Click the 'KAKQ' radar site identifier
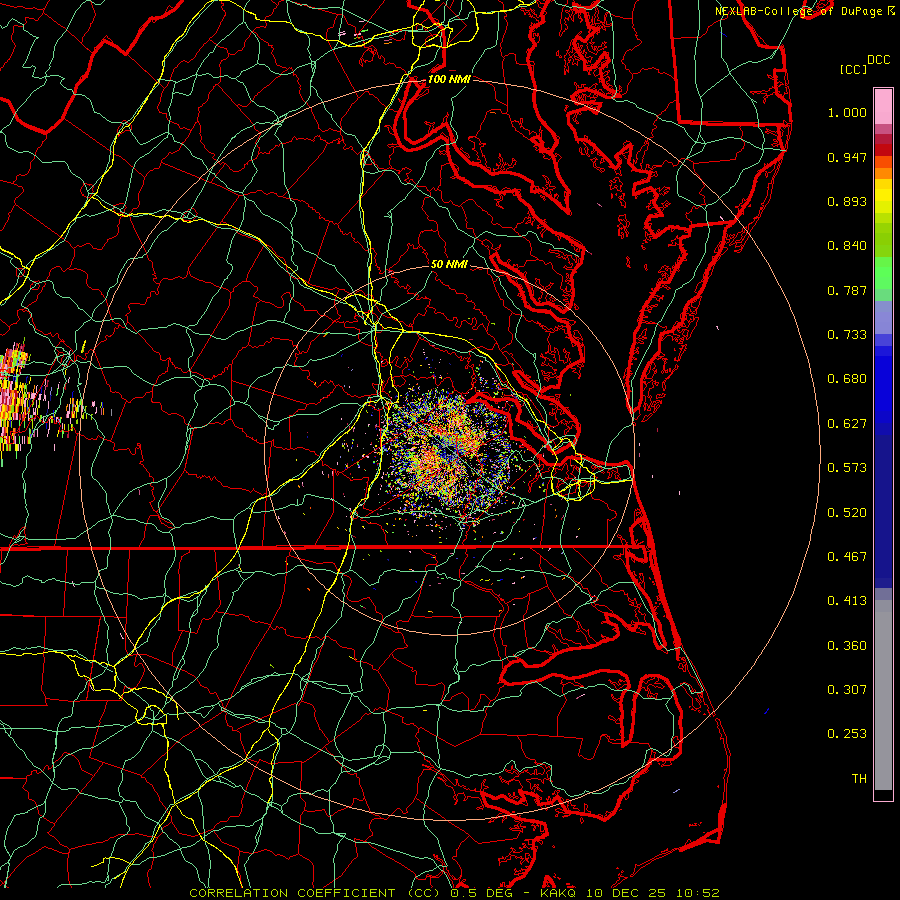The width and height of the screenshot is (900, 900). tap(560, 893)
